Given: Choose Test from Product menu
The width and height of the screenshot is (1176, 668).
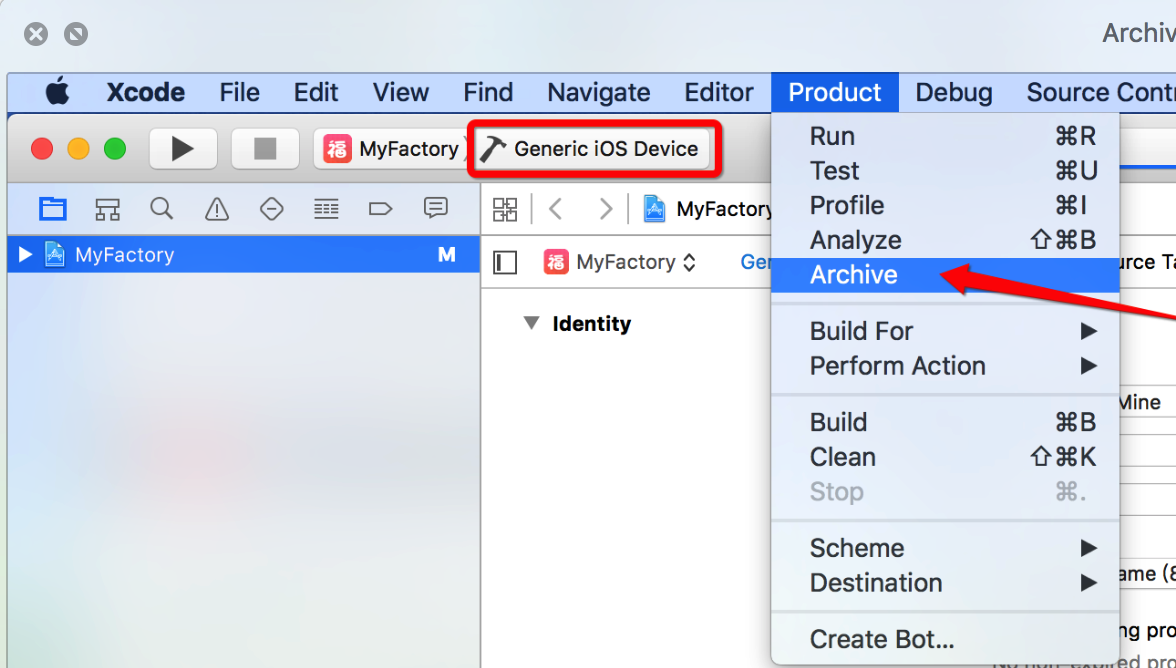Looking at the screenshot, I should click(x=945, y=171).
